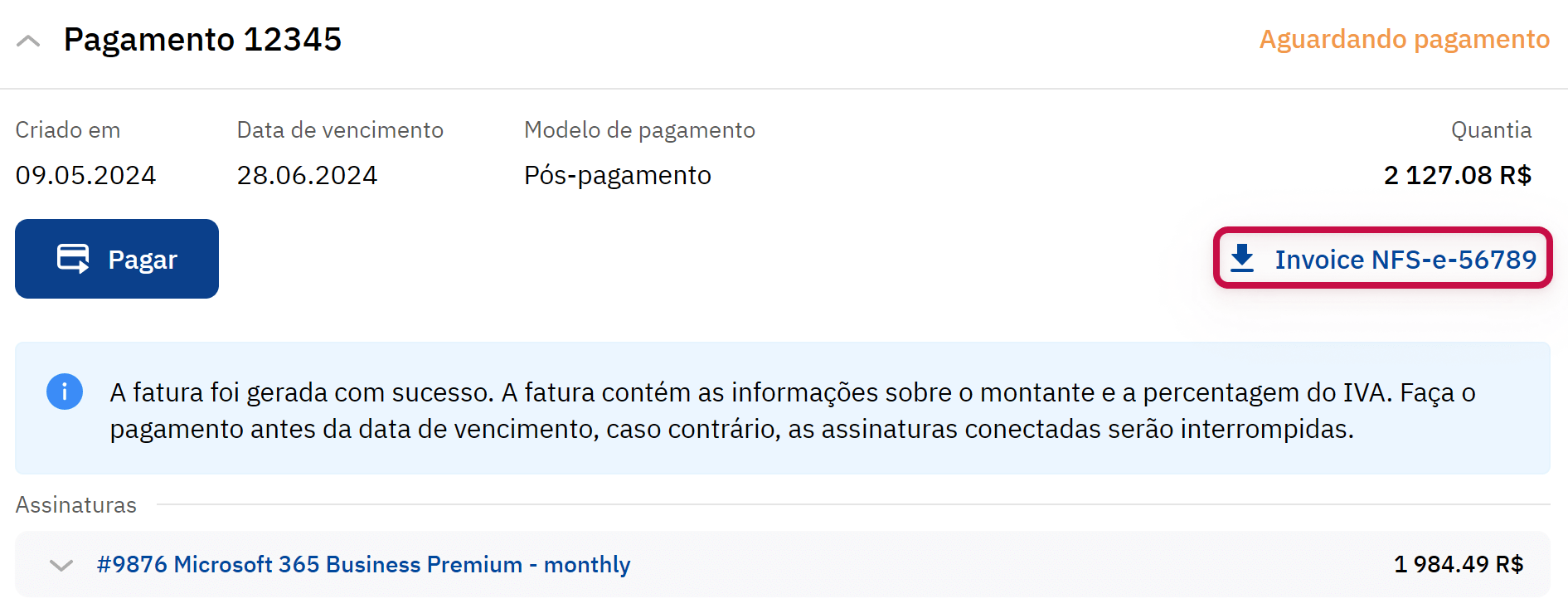
Task: Click the download arrow icon for invoice
Action: (1241, 258)
